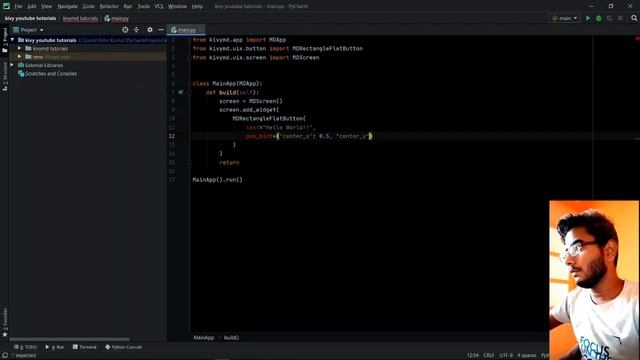Open the Help menu

pos(197,6)
